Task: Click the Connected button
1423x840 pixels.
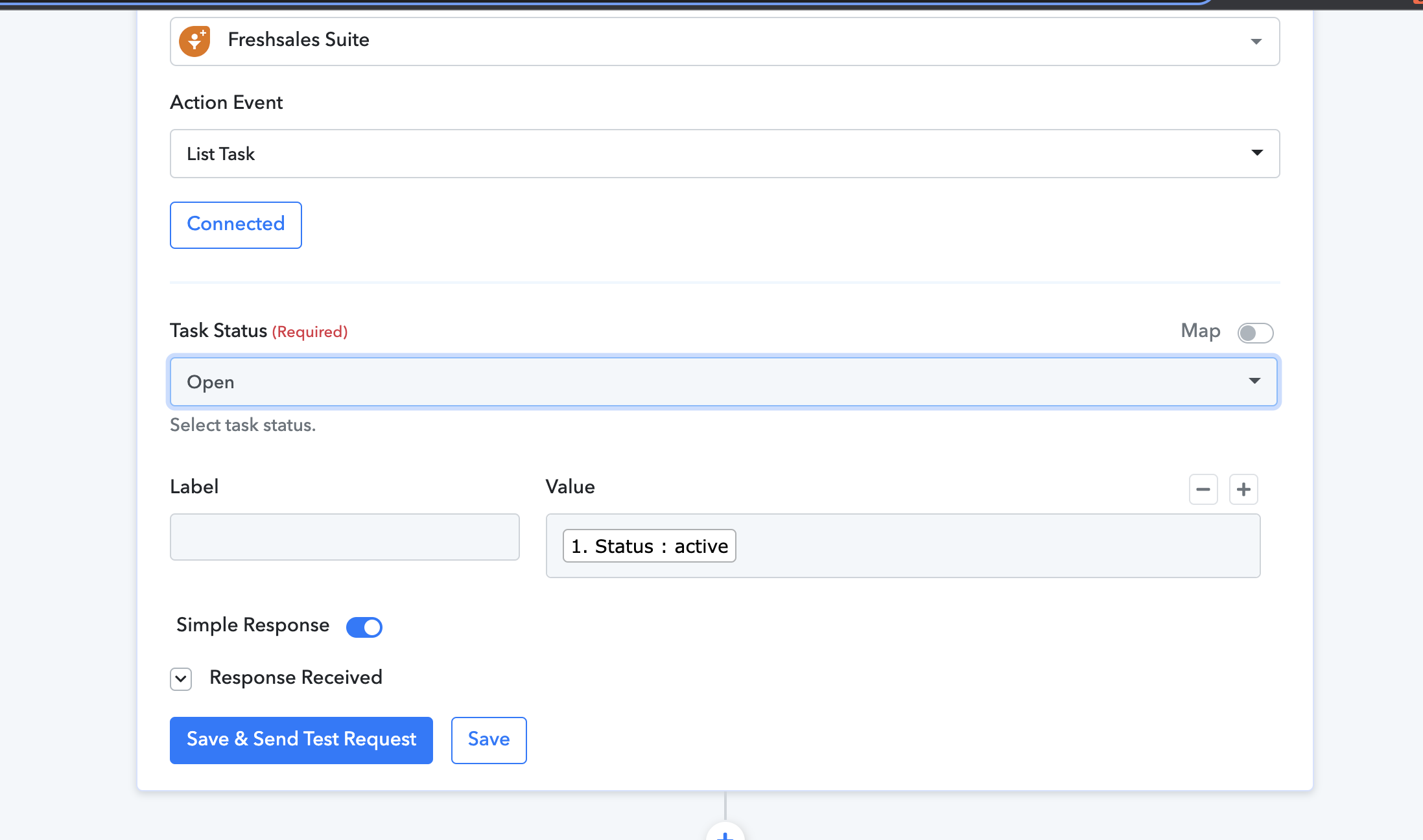Action: (x=236, y=225)
